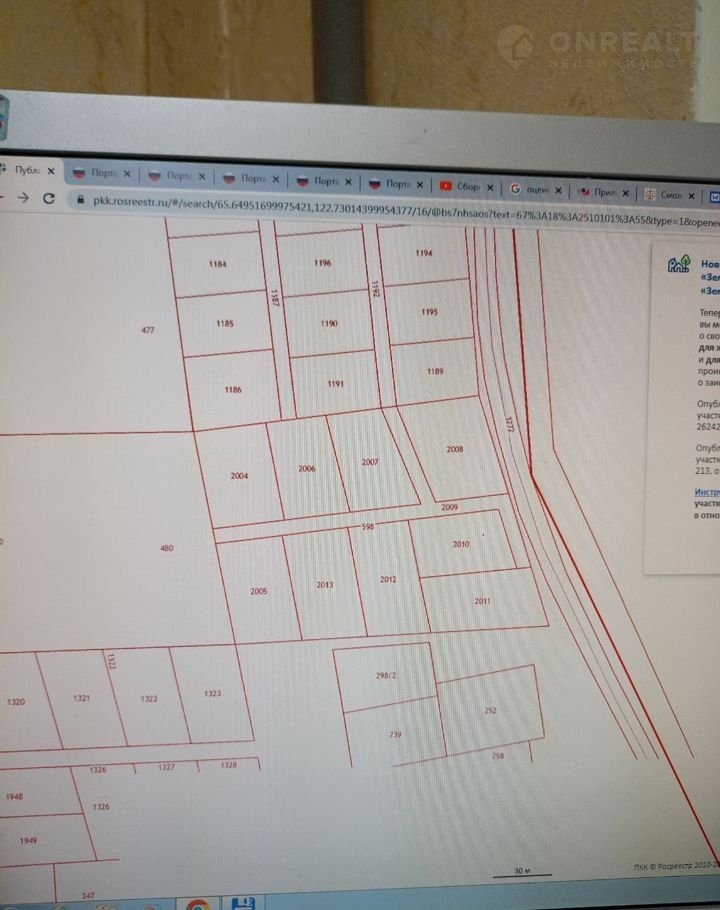Select the first 'Публ' tab
Screen dimensions: 720x910
pyautogui.click(x=25, y=171)
